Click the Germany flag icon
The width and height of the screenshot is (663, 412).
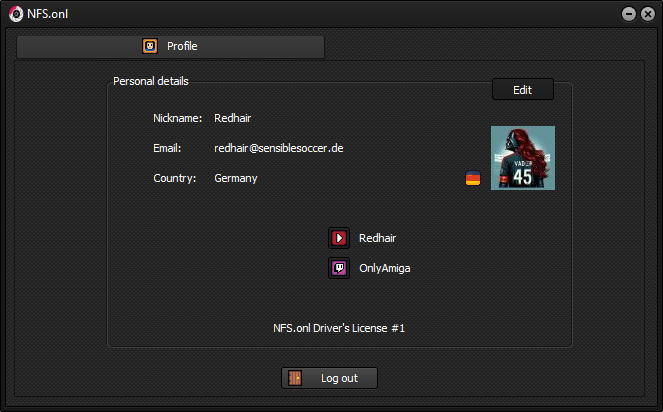point(473,178)
